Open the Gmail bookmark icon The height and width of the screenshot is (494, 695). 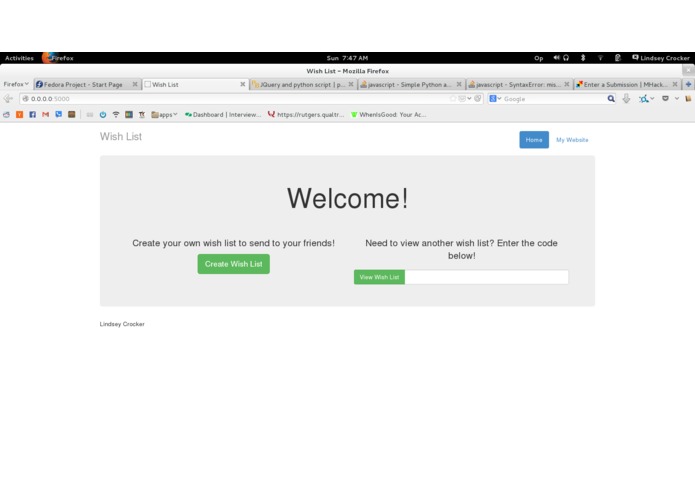pos(45,115)
